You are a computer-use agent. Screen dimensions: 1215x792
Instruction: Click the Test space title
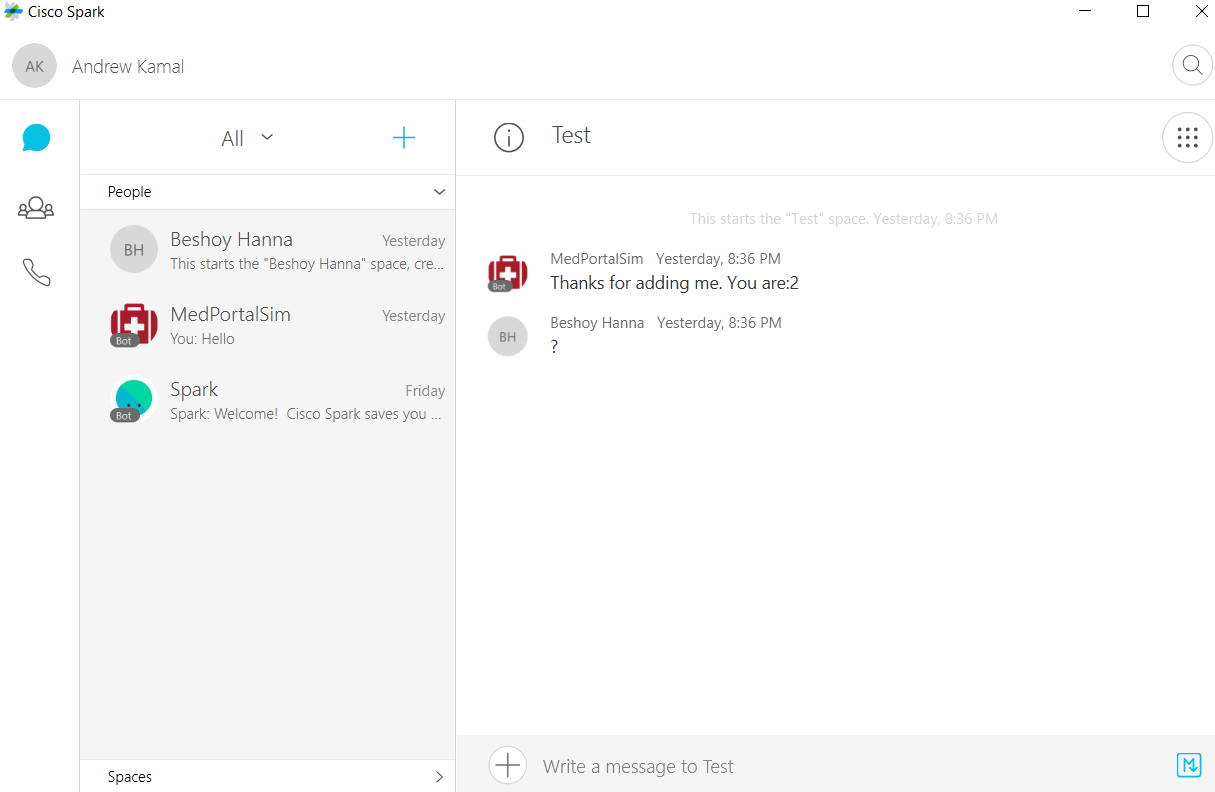(x=571, y=135)
